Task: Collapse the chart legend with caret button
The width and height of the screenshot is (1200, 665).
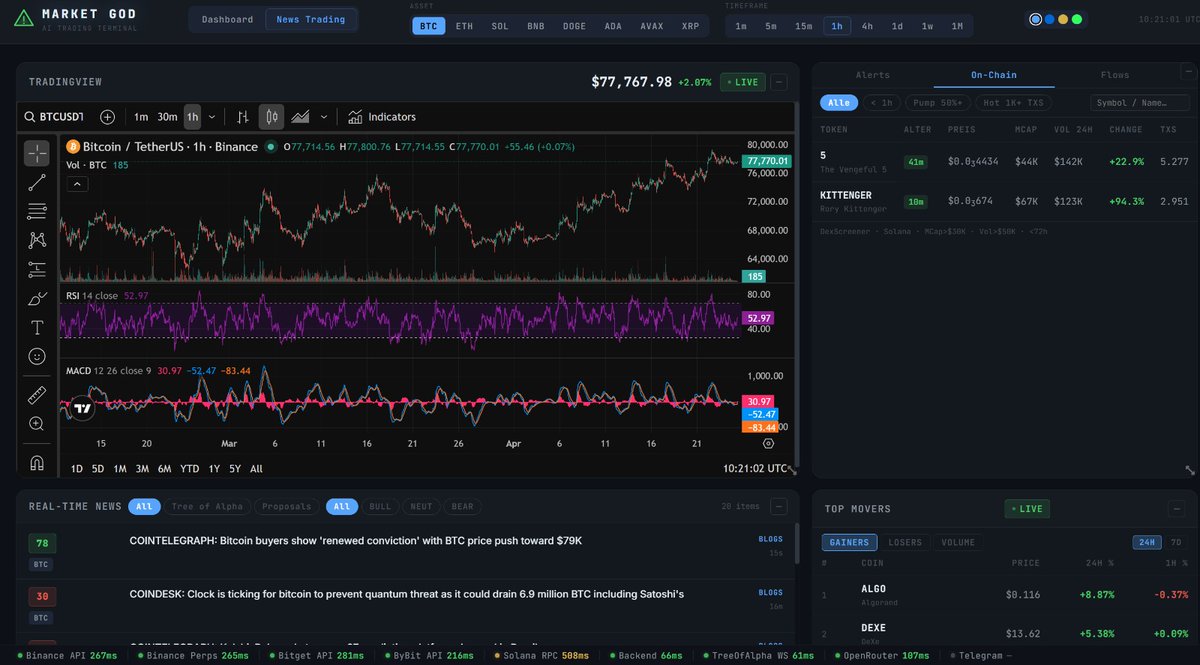Action: pyautogui.click(x=77, y=184)
